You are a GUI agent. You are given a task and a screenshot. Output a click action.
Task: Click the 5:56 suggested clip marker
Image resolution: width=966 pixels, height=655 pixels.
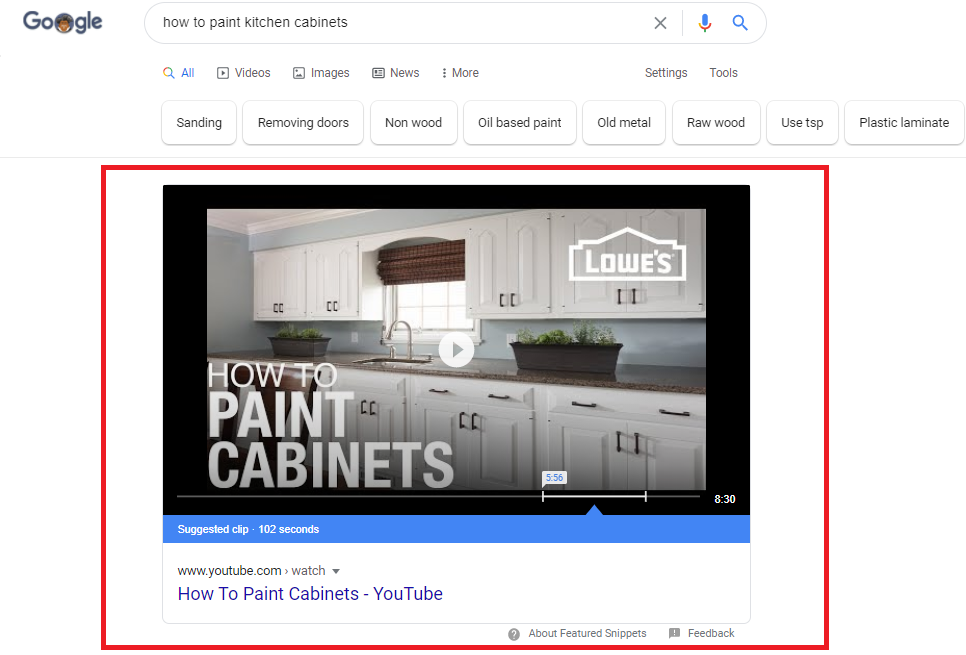pos(554,478)
